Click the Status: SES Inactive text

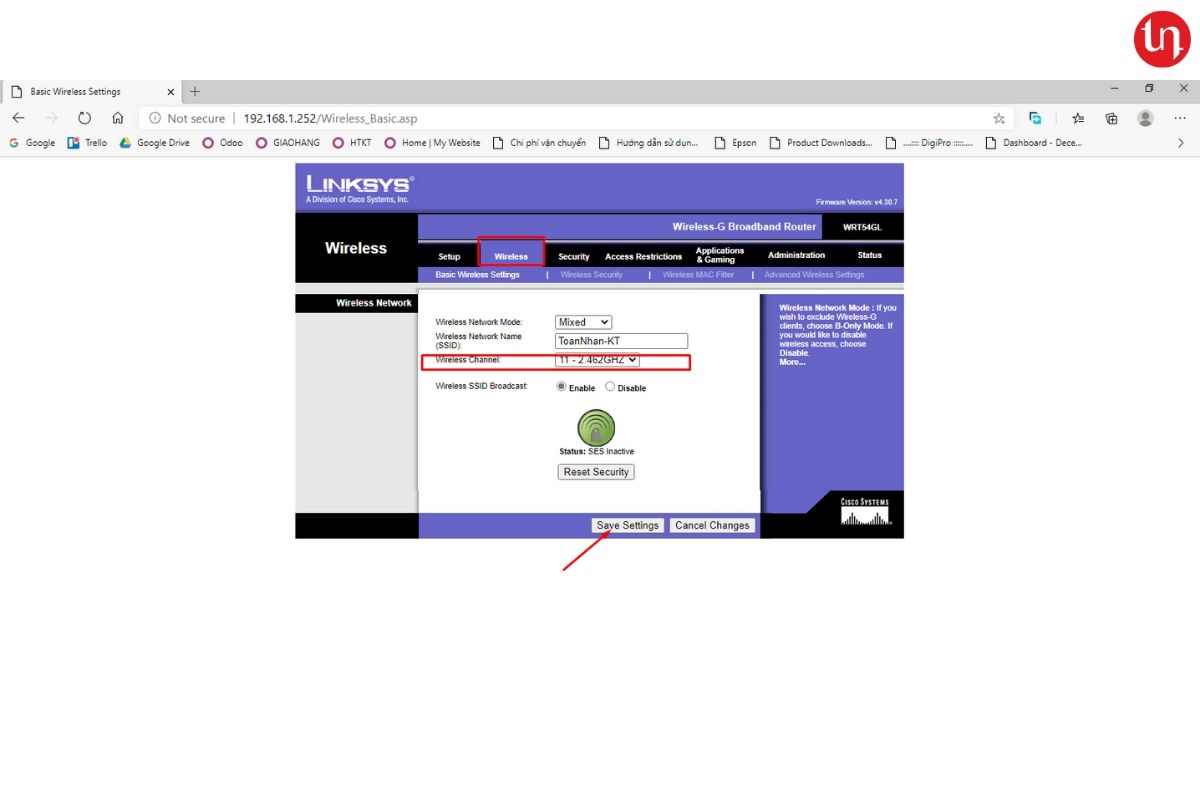pyautogui.click(x=597, y=452)
